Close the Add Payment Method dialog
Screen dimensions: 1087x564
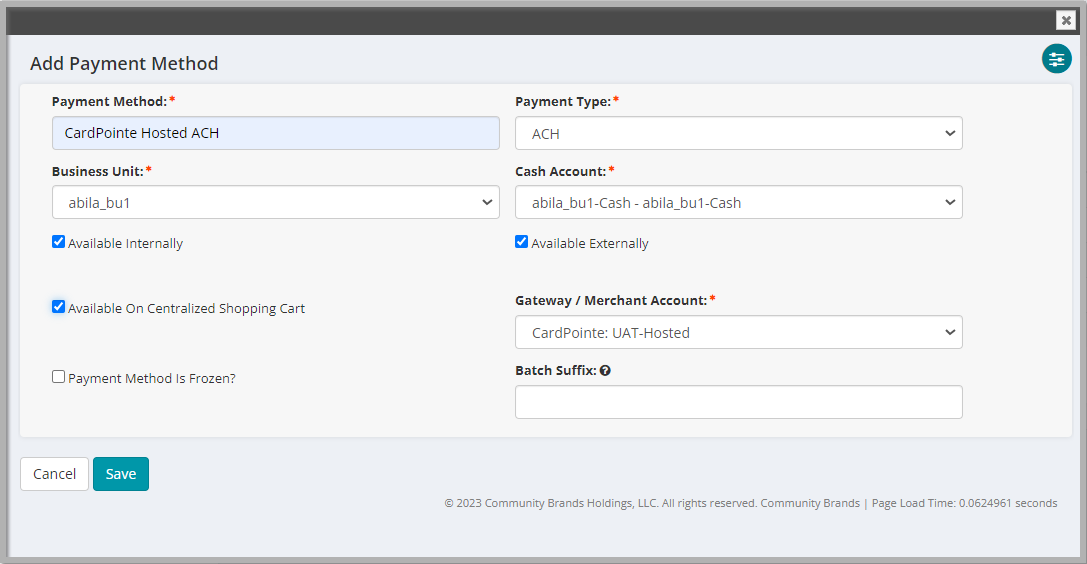pyautogui.click(x=1066, y=20)
